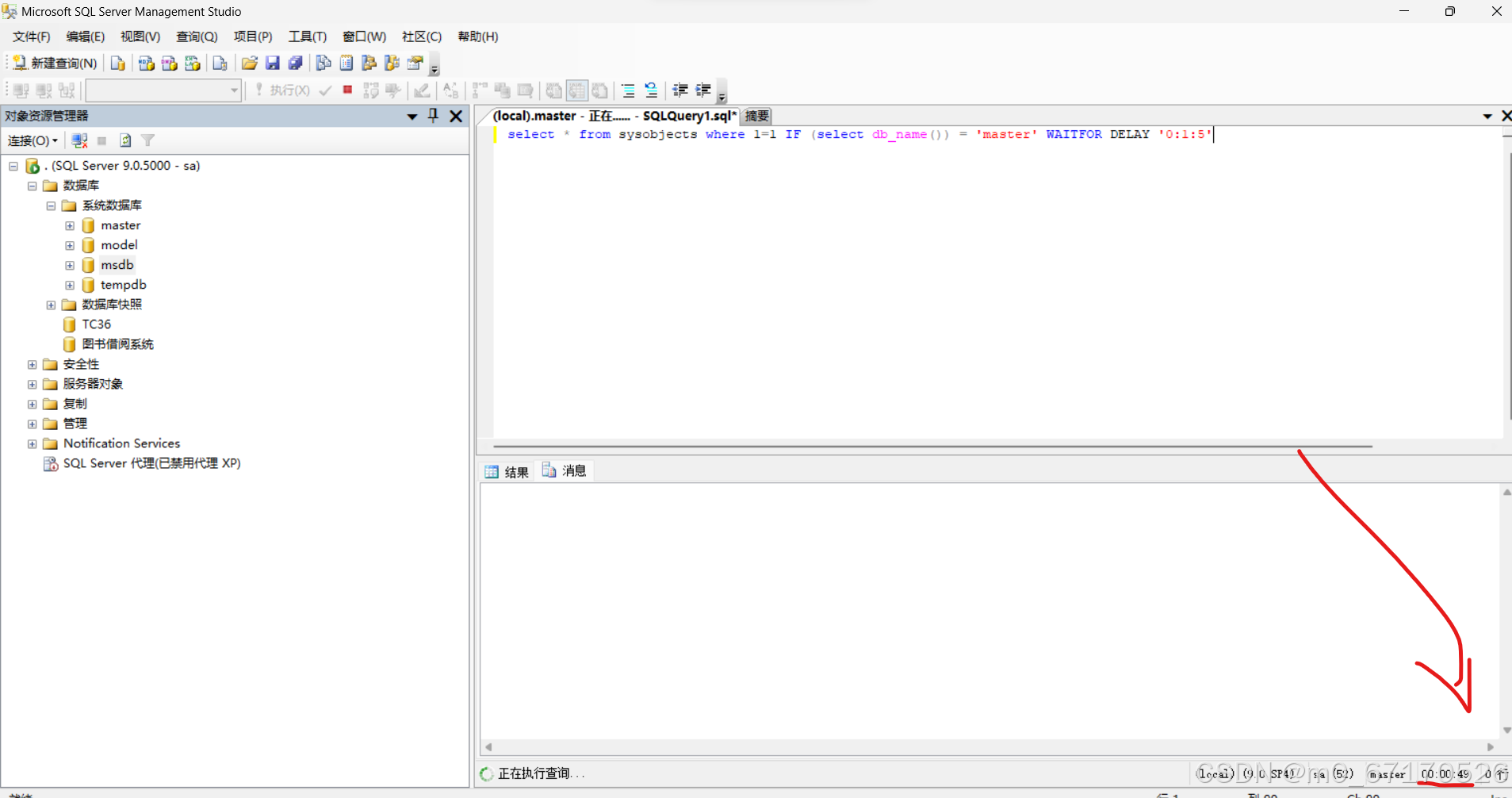1512x798 pixels.
Task: Expand the msdb database node
Action: [x=70, y=265]
